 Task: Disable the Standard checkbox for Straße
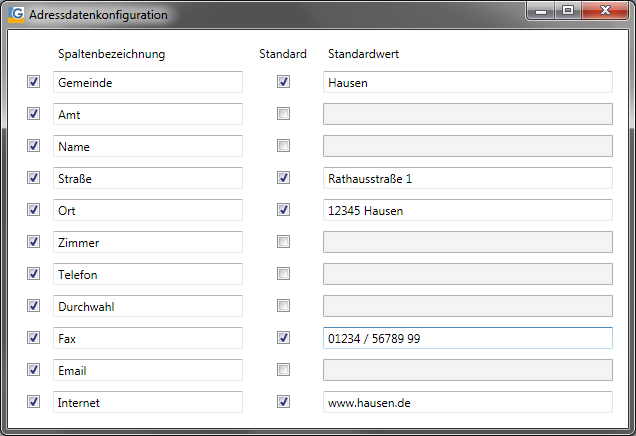(x=284, y=178)
